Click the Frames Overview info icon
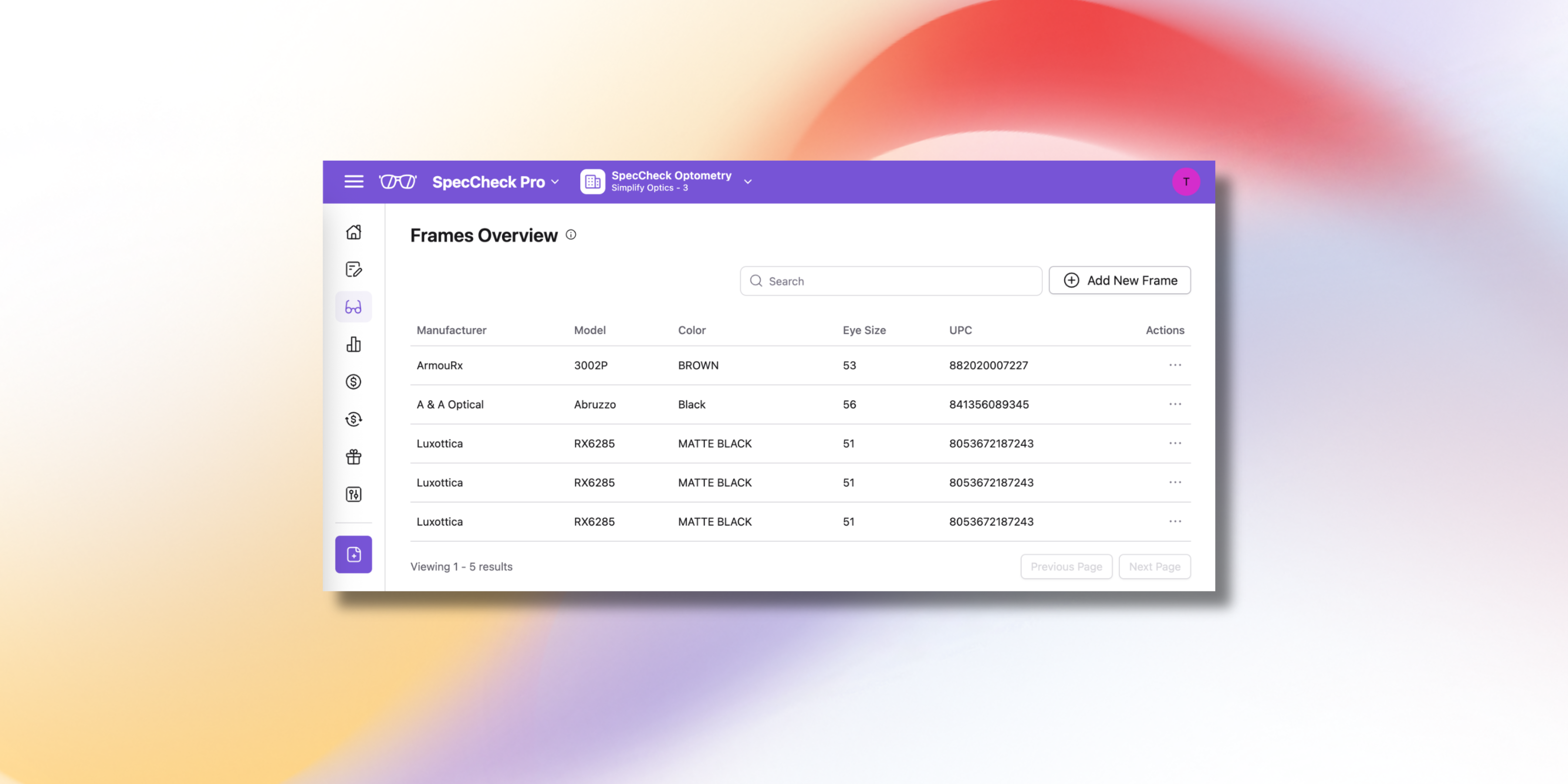Image resolution: width=1568 pixels, height=784 pixels. (571, 235)
